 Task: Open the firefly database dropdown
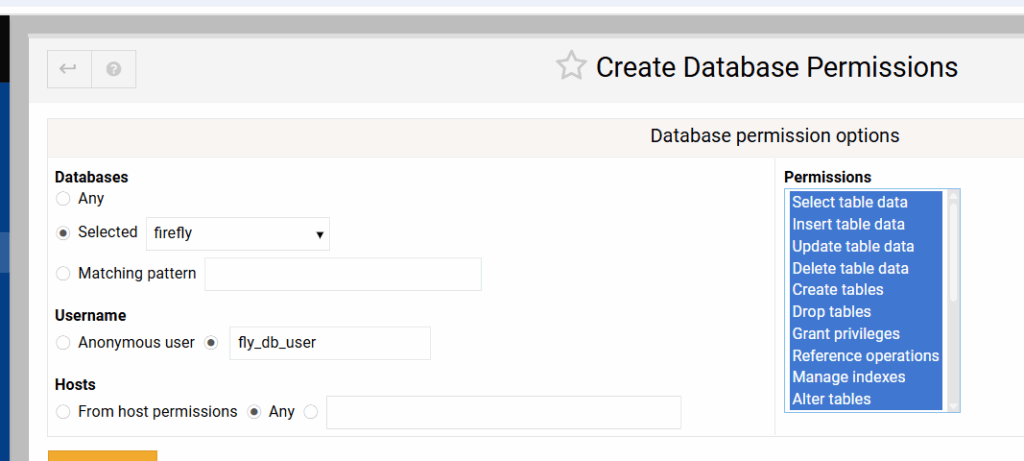[x=238, y=233]
